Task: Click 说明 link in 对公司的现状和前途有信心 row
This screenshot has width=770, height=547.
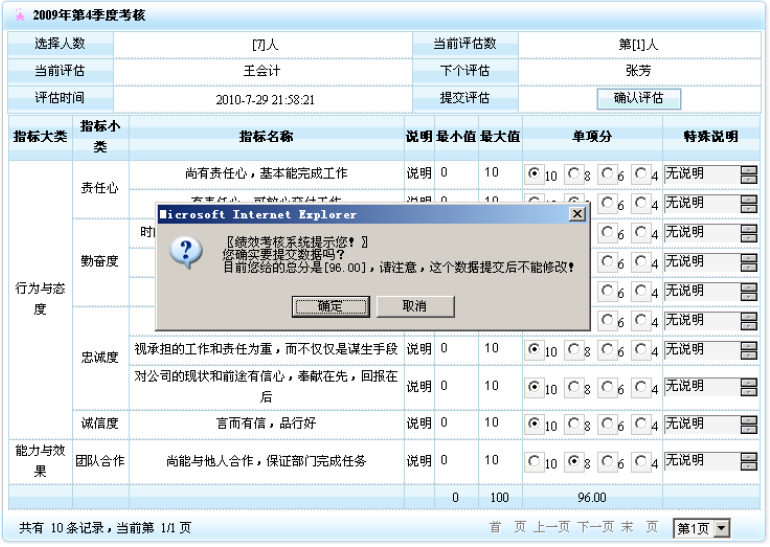Action: coord(419,386)
